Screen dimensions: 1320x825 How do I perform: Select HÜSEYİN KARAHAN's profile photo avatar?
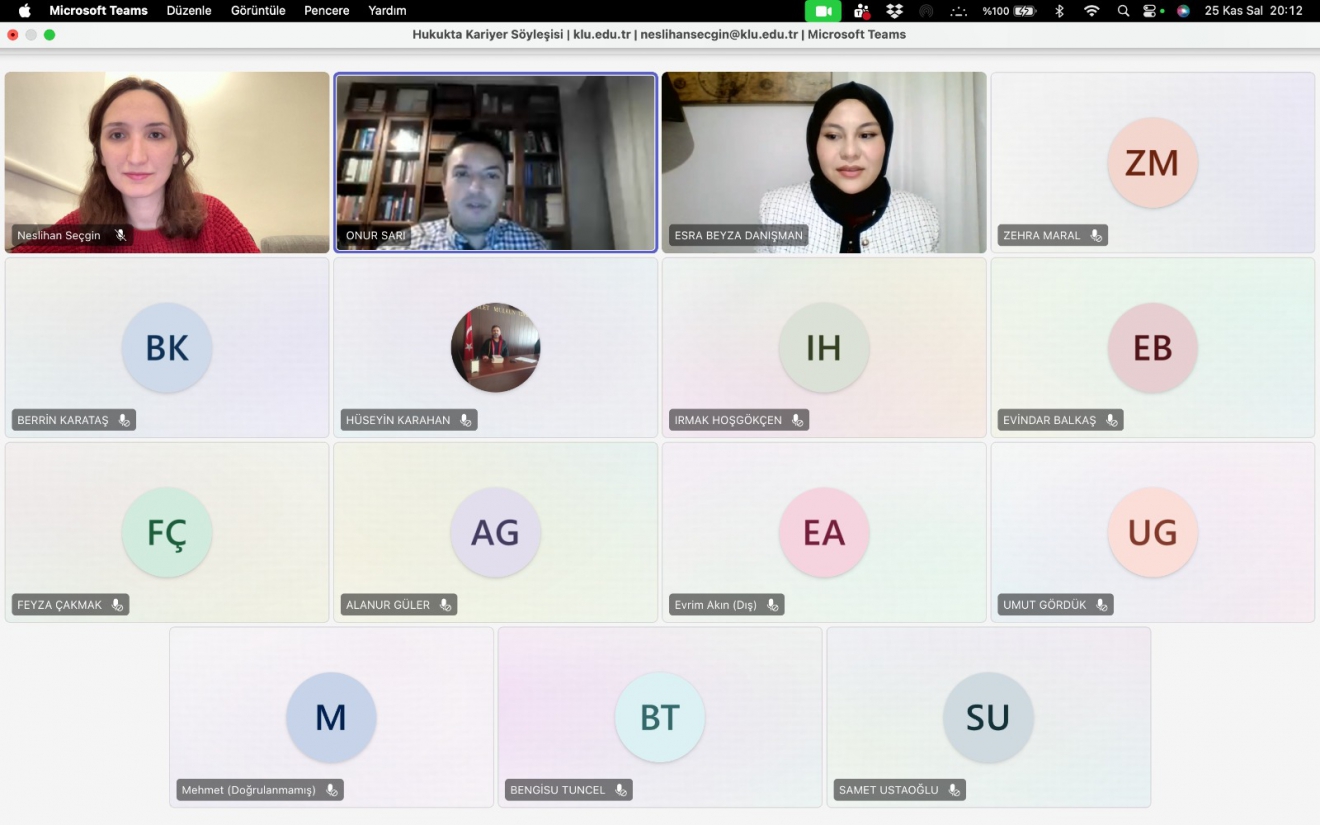click(x=495, y=347)
